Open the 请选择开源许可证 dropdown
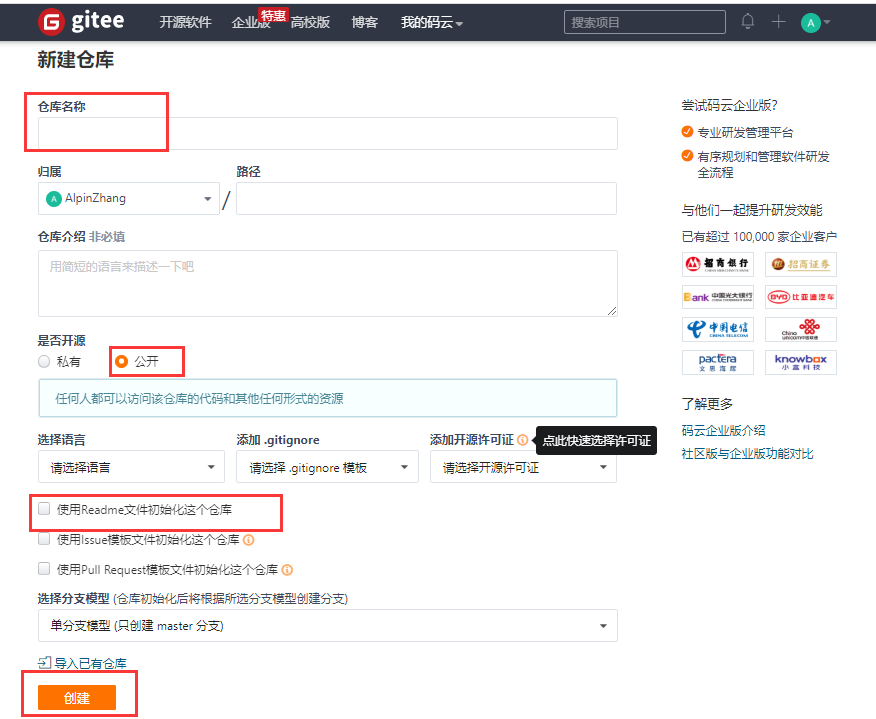Image resolution: width=876 pixels, height=719 pixels. click(x=523, y=467)
